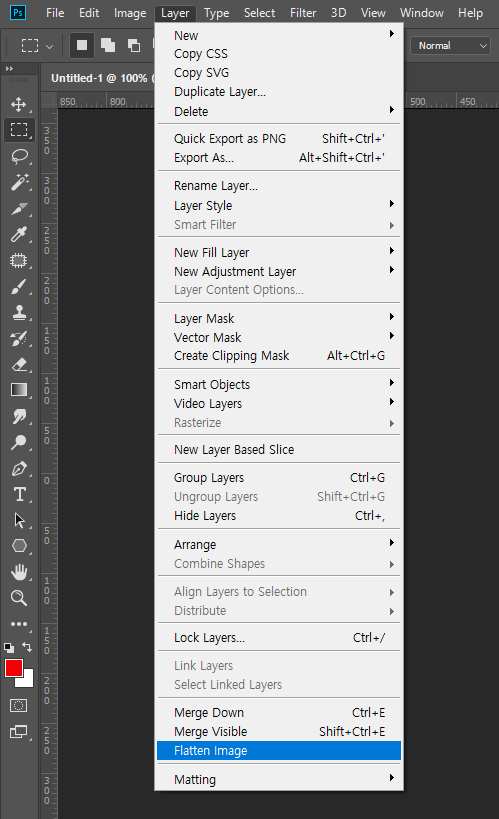Select the Eyedropper tool

[x=19, y=235]
